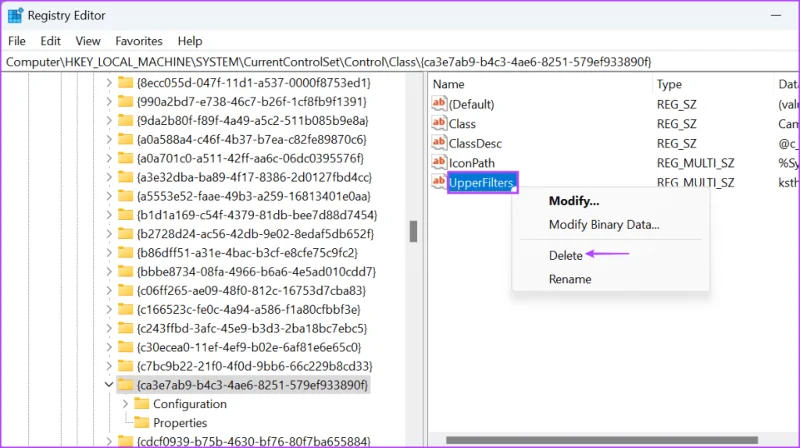The height and width of the screenshot is (448, 800).
Task: Select the Configuration subkey label
Action: (190, 404)
